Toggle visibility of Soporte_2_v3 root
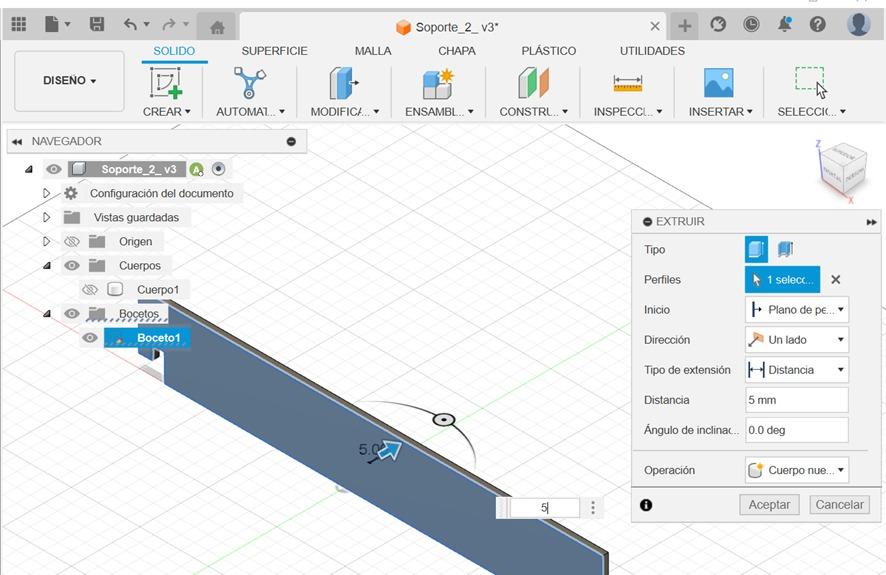The image size is (886, 575). [x=54, y=169]
